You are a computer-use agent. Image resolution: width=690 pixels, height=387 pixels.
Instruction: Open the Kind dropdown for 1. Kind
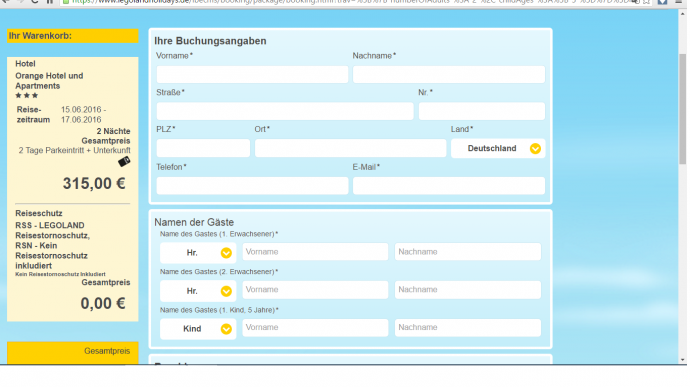(198, 329)
